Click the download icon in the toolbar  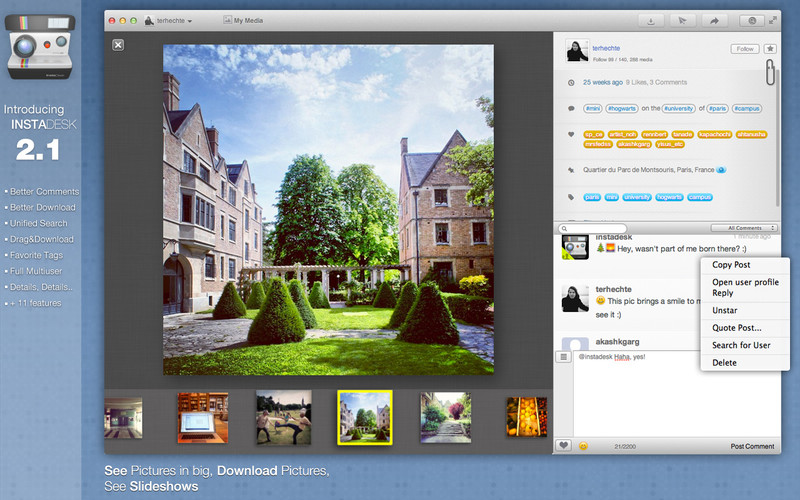point(651,20)
